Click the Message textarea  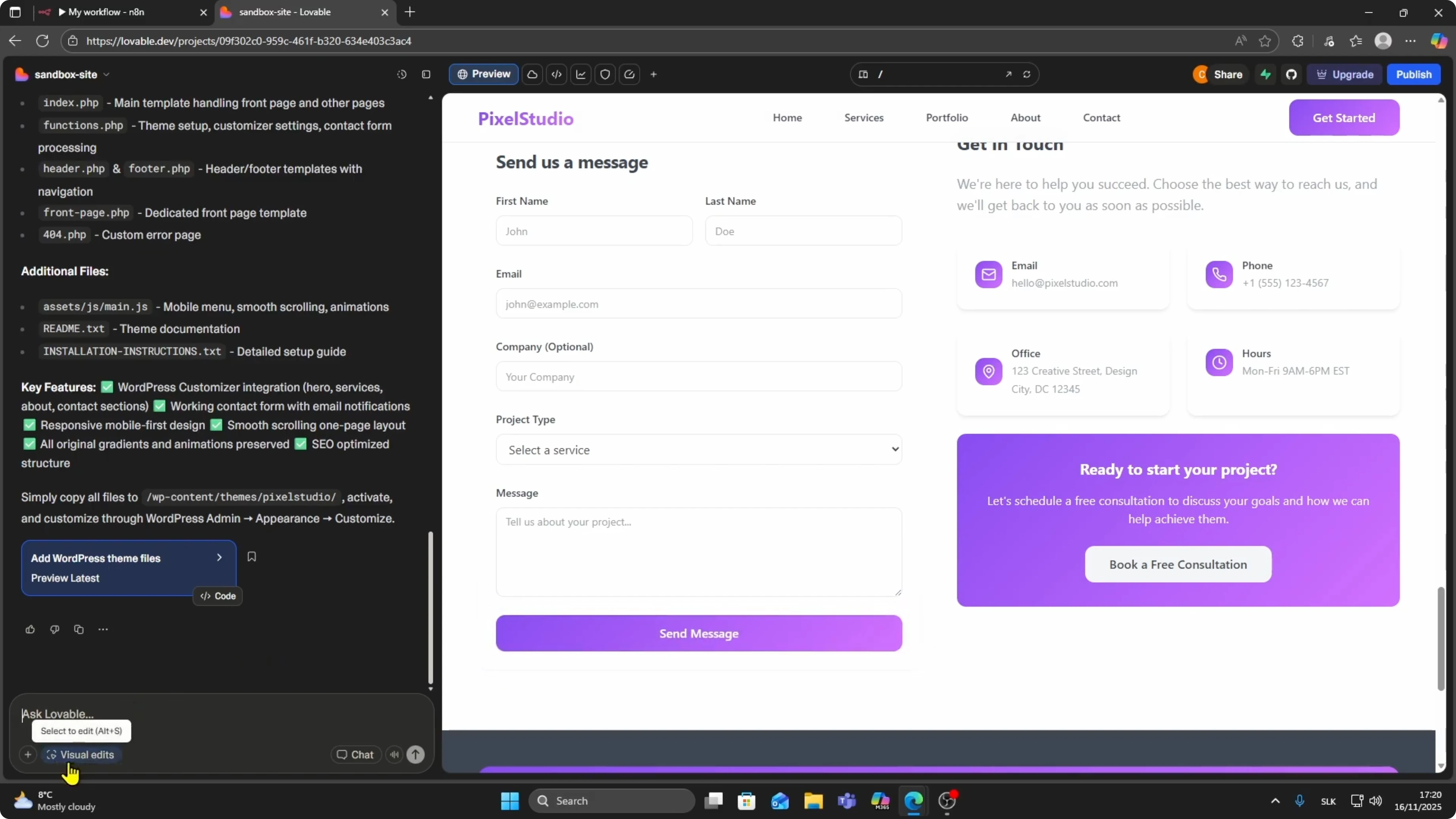(699, 552)
